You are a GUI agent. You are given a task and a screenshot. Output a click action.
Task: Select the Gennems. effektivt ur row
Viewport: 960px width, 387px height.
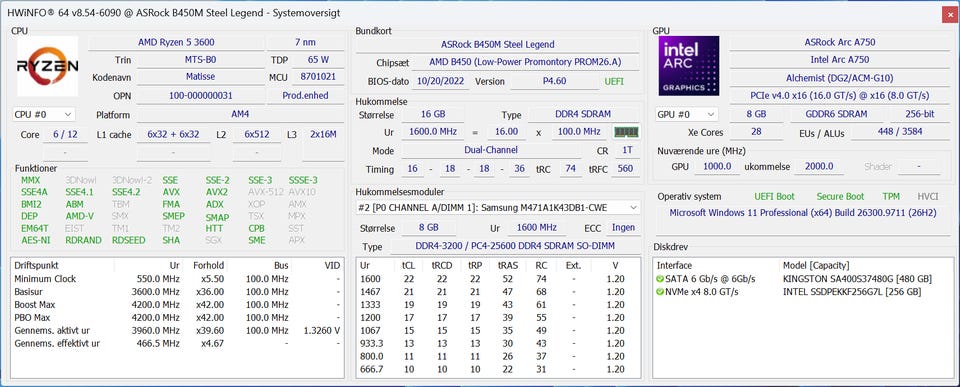tap(178, 344)
